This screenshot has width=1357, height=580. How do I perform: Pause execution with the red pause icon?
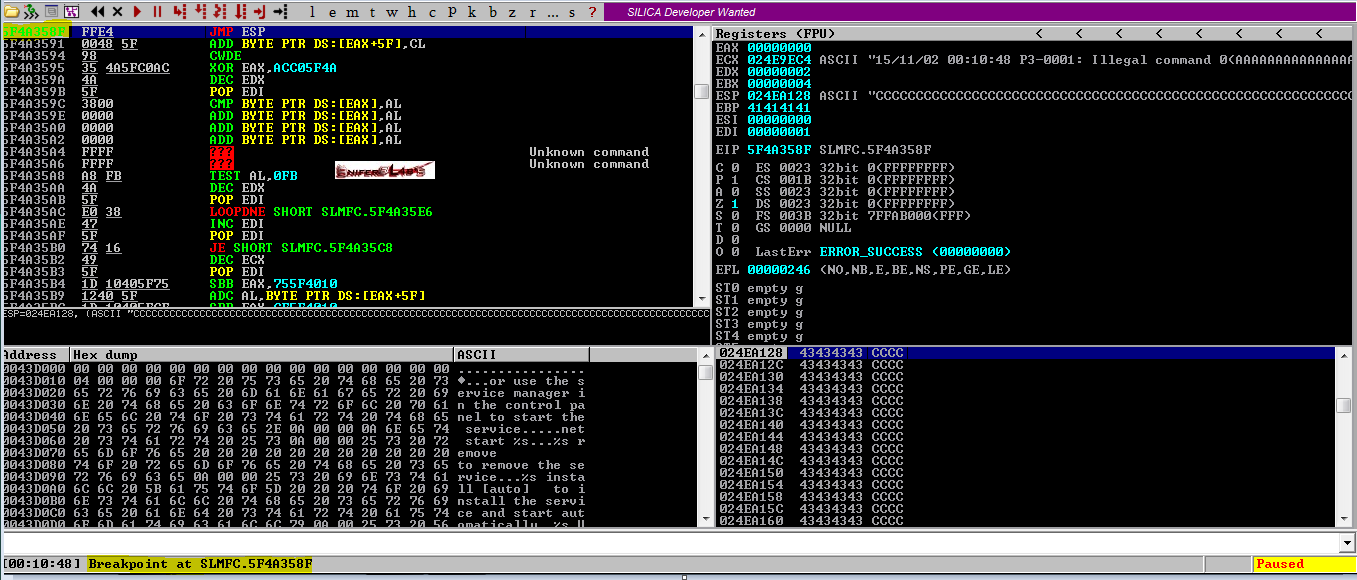[157, 11]
